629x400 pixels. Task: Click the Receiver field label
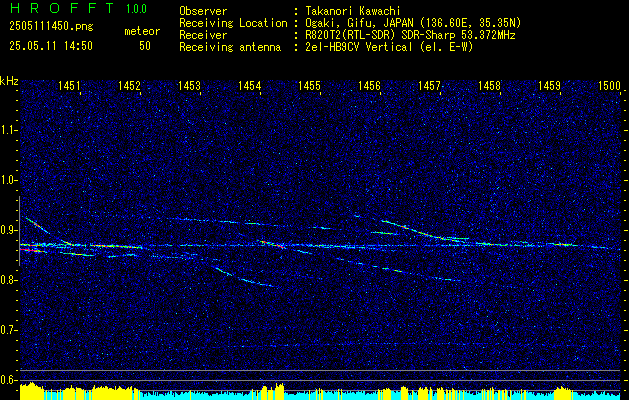[203, 35]
